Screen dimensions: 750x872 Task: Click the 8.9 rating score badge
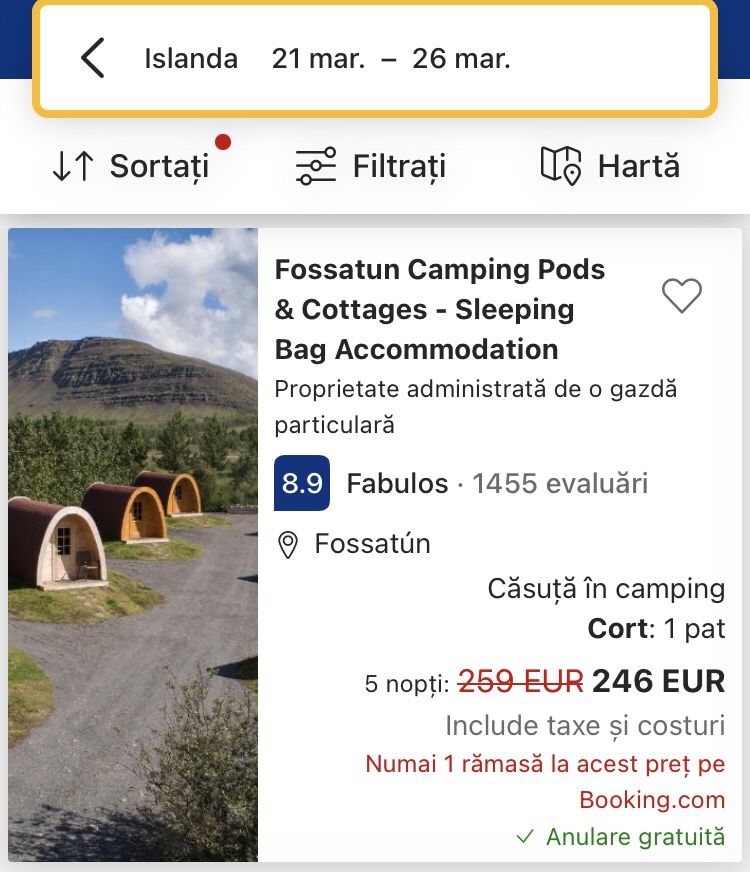(x=302, y=484)
